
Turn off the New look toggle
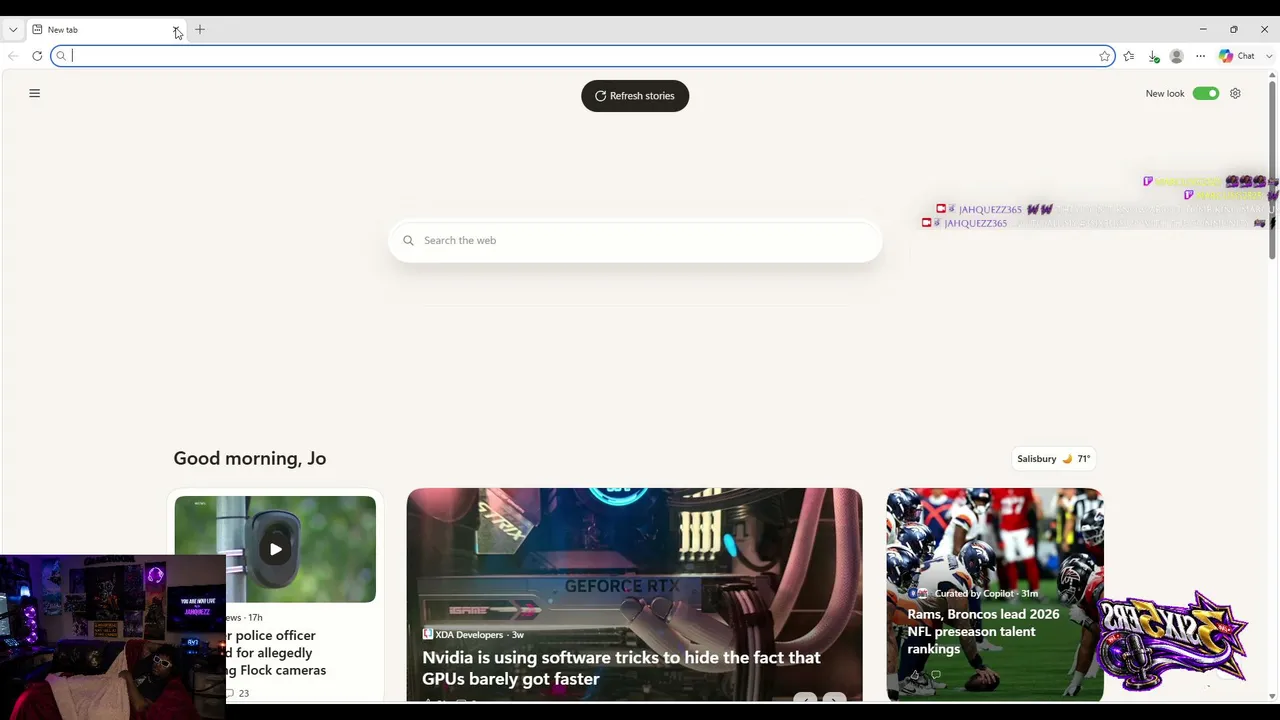pos(1206,93)
